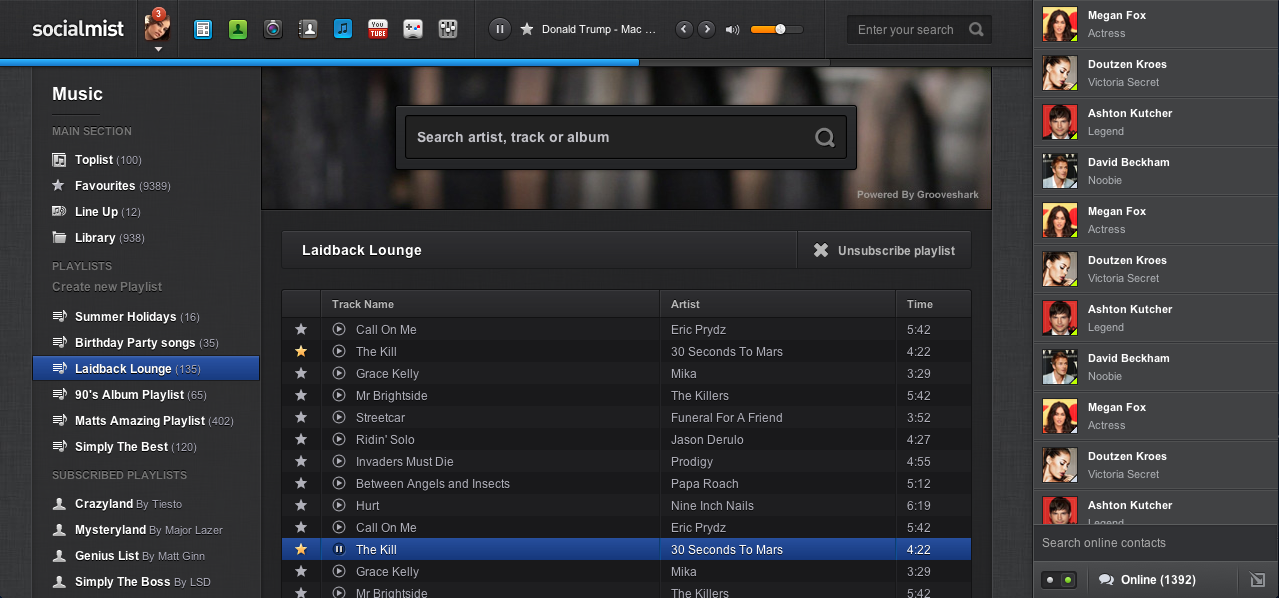Pause the highlighted The Kill row
Image resolution: width=1279 pixels, height=598 pixels.
[338, 550]
